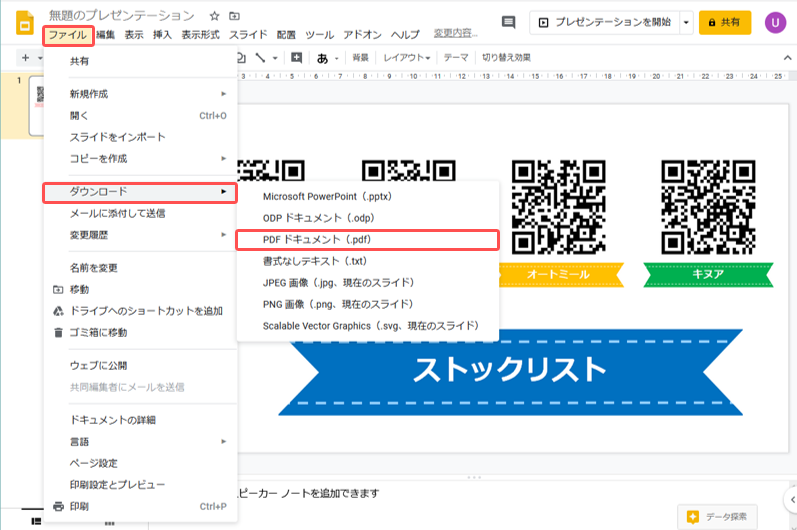
Task: Click the printer icon next to 印刷
Action: [58, 507]
